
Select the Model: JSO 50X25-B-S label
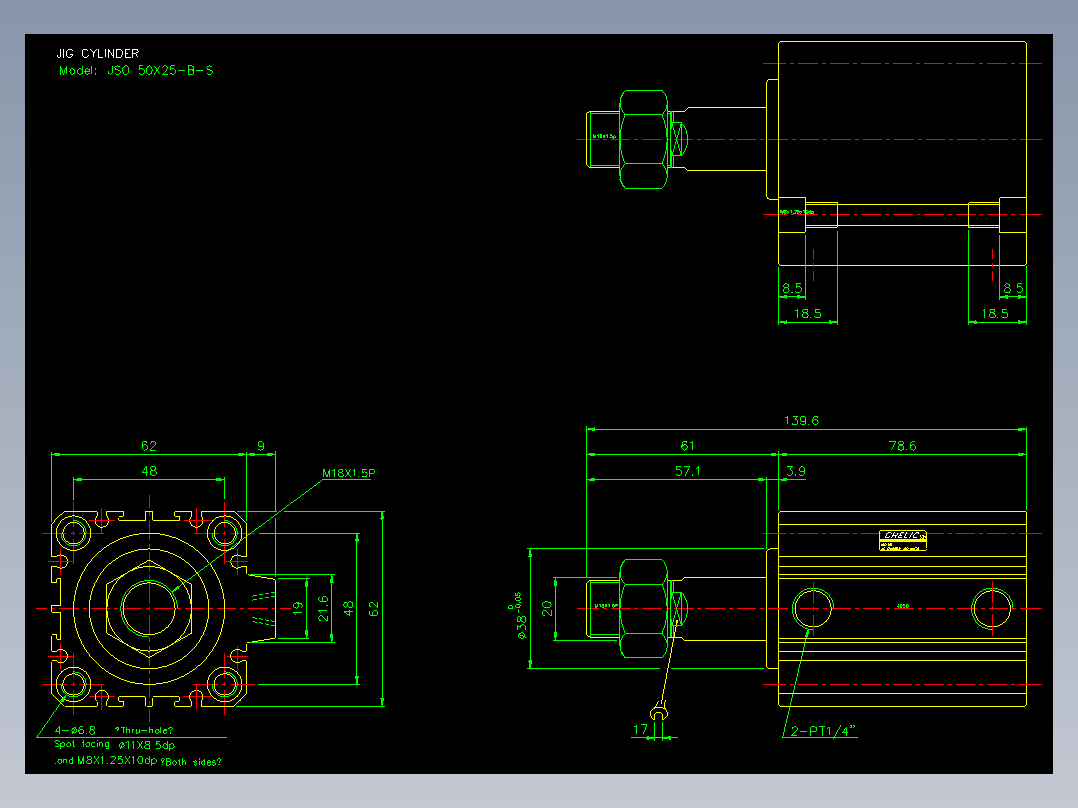(x=136, y=70)
